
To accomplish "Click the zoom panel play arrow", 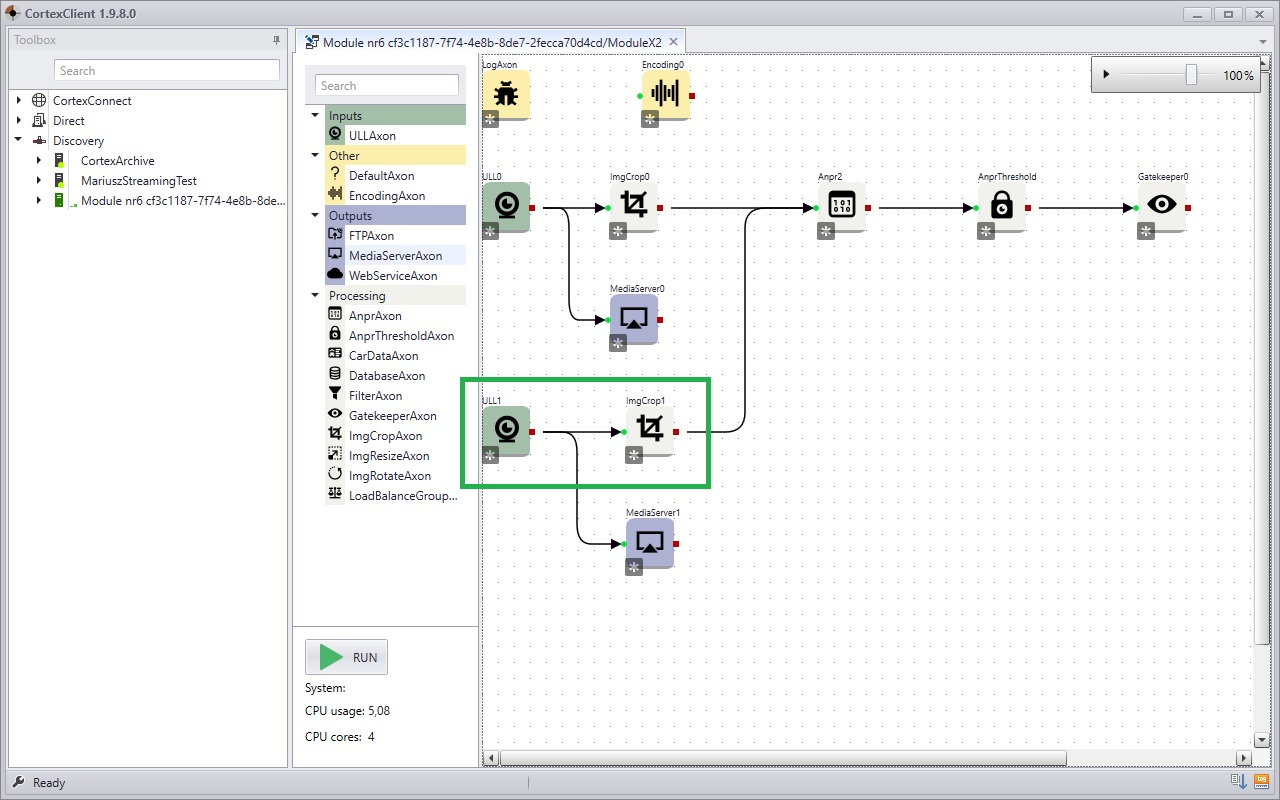I will pyautogui.click(x=1106, y=75).
